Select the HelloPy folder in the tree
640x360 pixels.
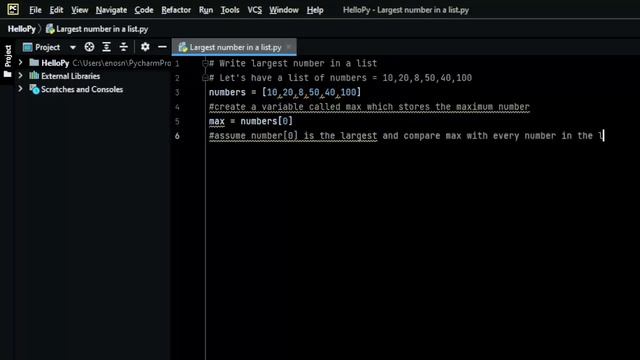coord(55,63)
